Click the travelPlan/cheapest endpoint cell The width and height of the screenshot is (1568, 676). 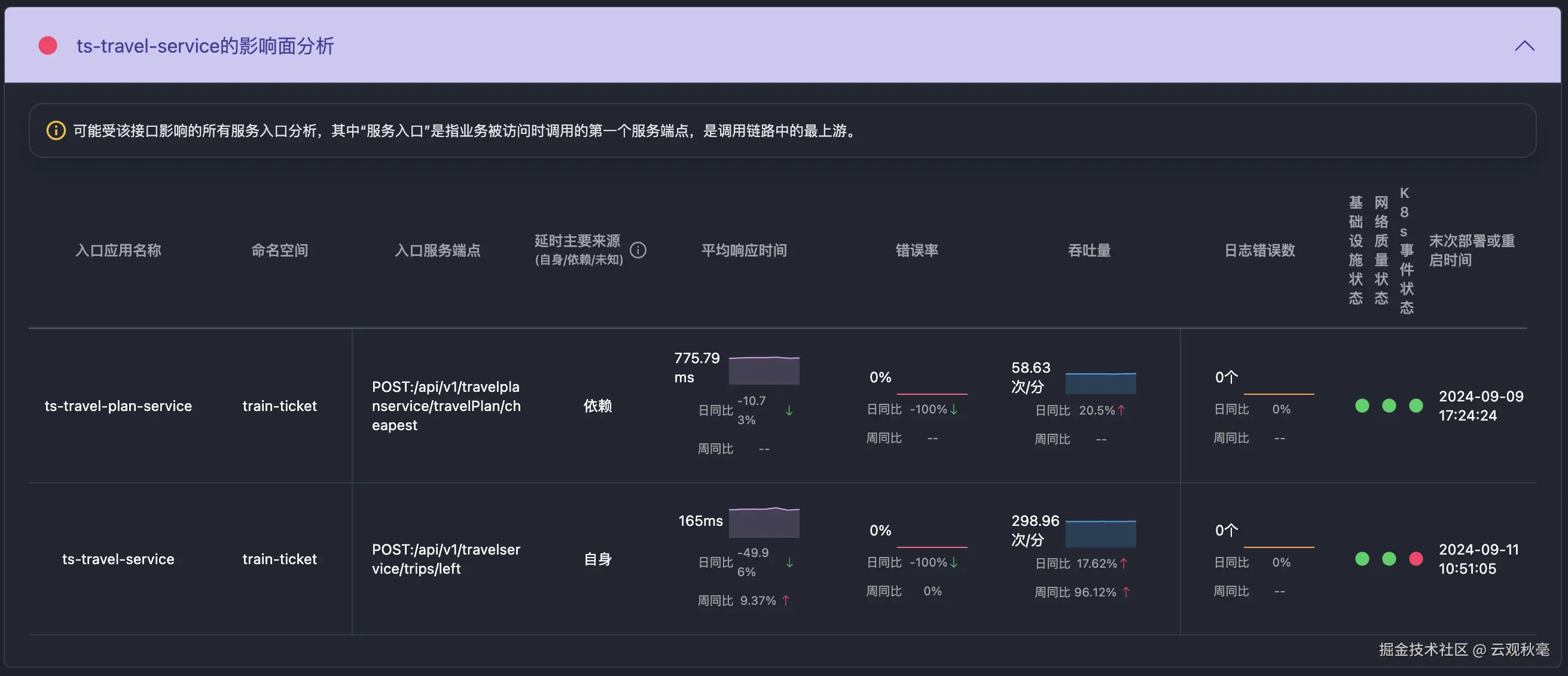coord(446,406)
